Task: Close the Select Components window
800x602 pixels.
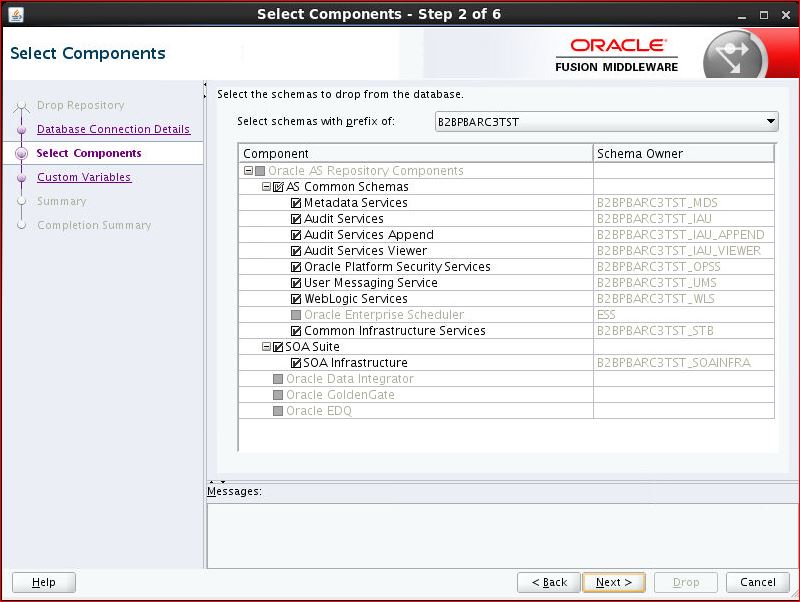Action: tap(786, 15)
